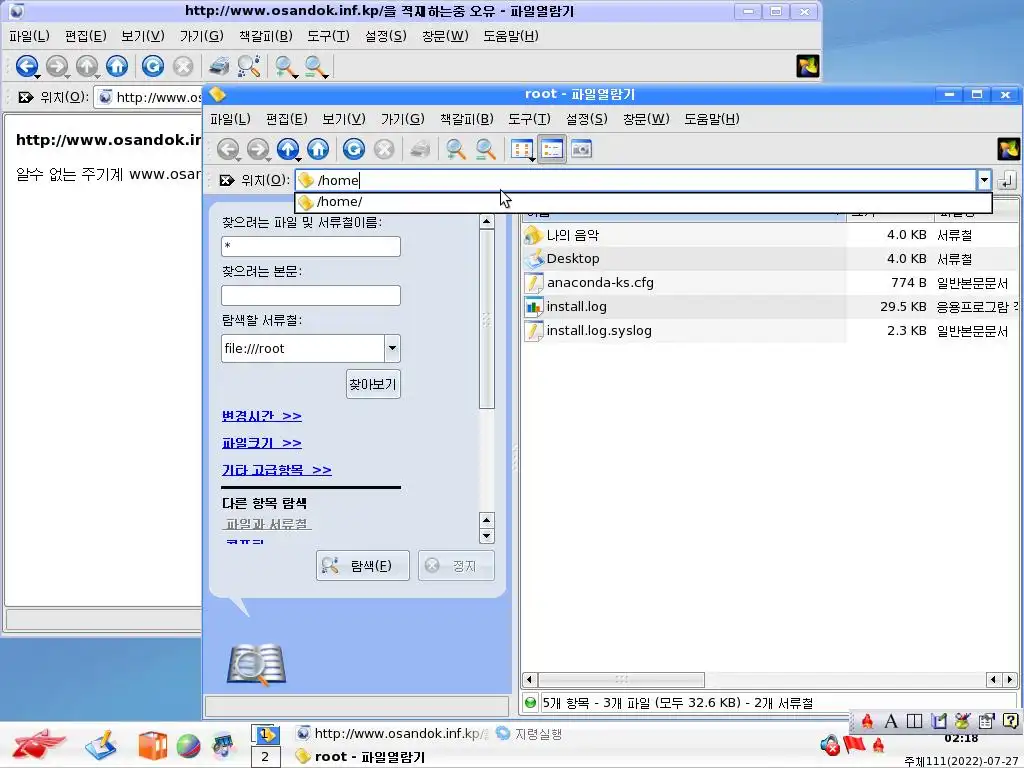1024x768 pixels.
Task: Switch to virtual desktop 2
Action: point(265,757)
